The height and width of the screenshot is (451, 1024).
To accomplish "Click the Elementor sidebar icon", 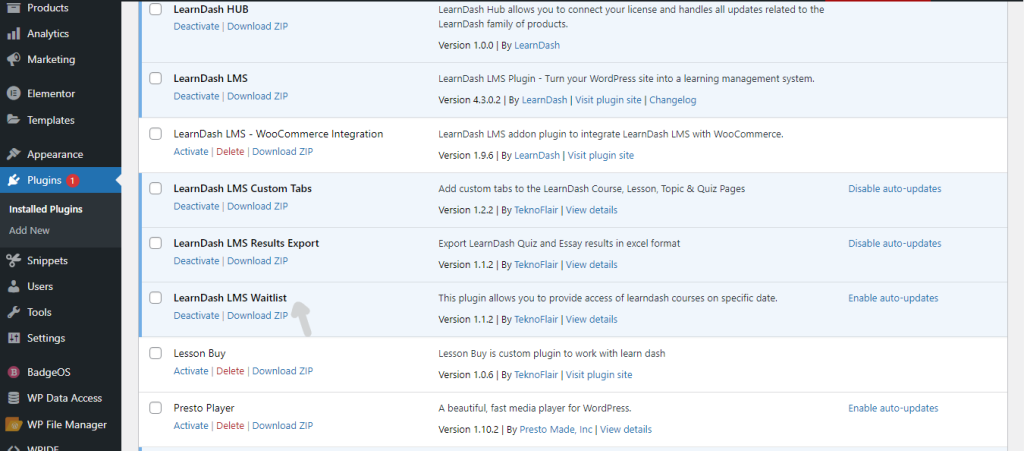I will (13, 93).
